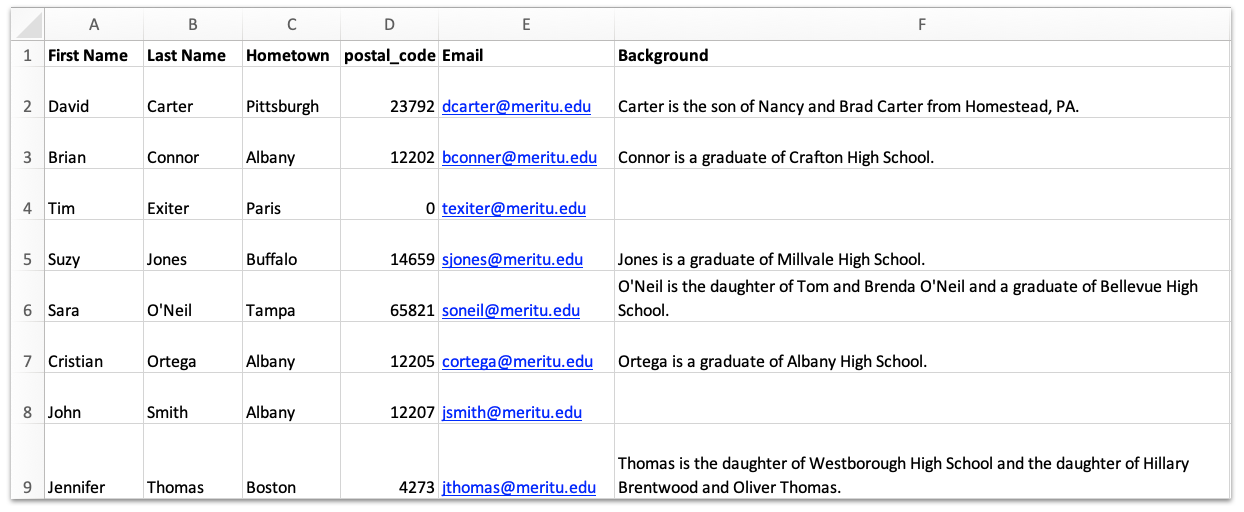Select the cell containing David
Image resolution: width=1244 pixels, height=512 pixels.
(94, 93)
